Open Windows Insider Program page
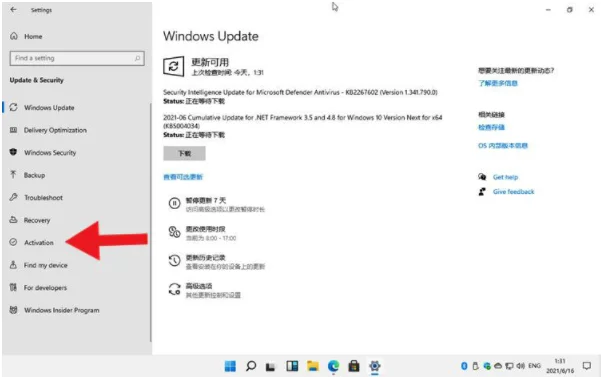The height and width of the screenshot is (377, 601). tap(61, 310)
